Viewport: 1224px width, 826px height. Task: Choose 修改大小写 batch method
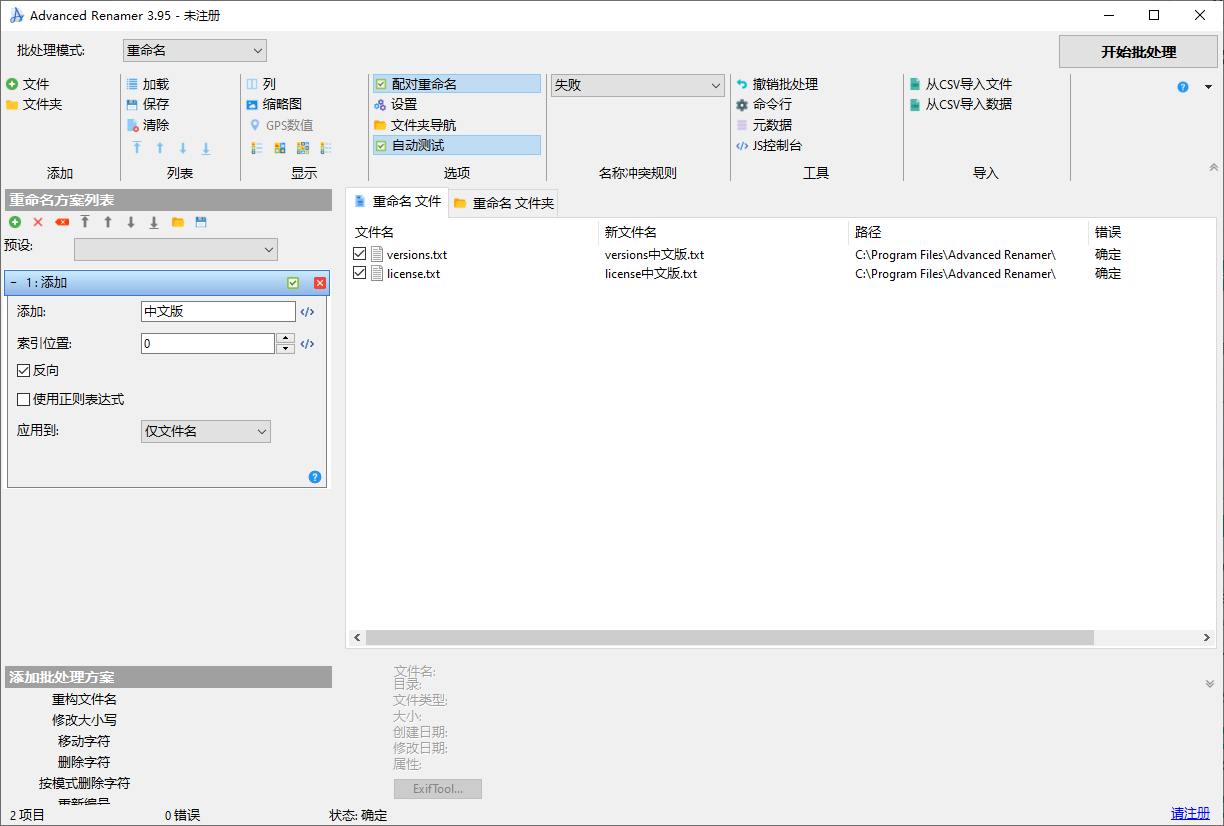[84, 720]
